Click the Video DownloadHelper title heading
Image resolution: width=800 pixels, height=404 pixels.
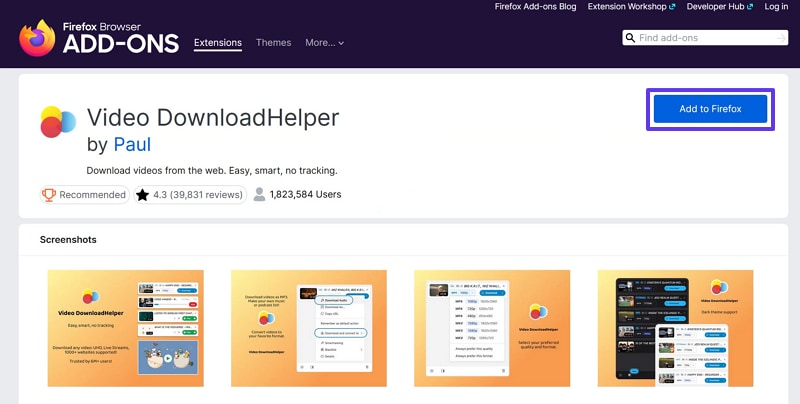(213, 118)
